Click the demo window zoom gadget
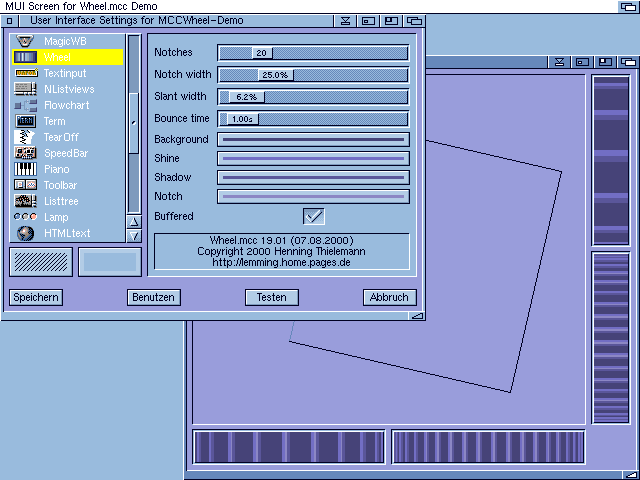This screenshot has width=640, height=480. [x=605, y=62]
